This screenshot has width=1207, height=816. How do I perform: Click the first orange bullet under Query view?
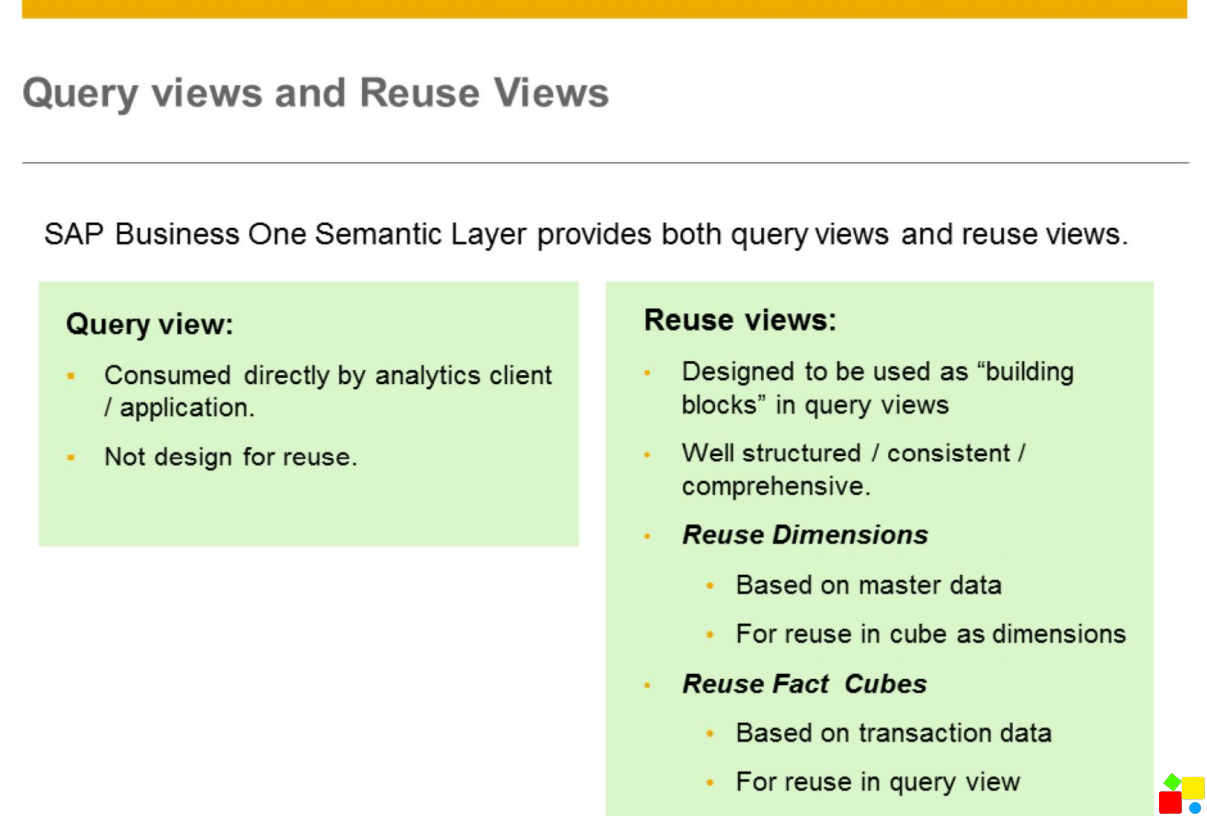(x=70, y=374)
